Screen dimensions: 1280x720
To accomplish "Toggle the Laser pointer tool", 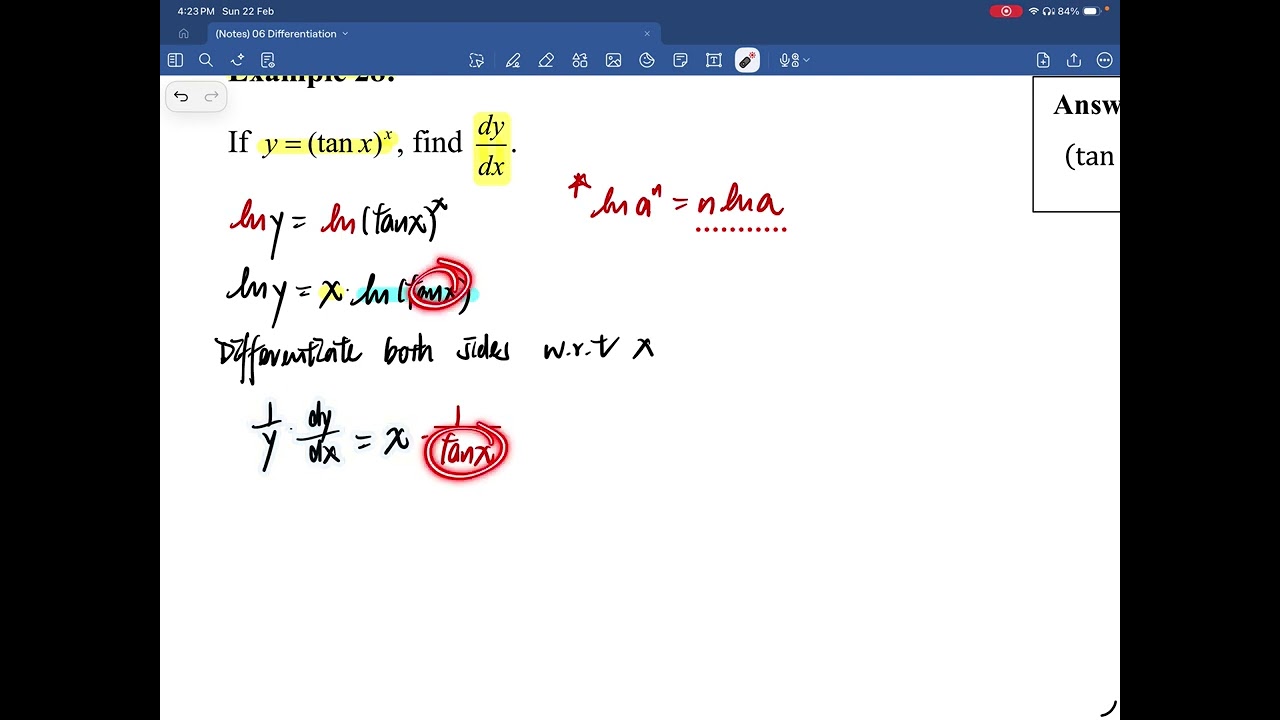I will coord(747,60).
